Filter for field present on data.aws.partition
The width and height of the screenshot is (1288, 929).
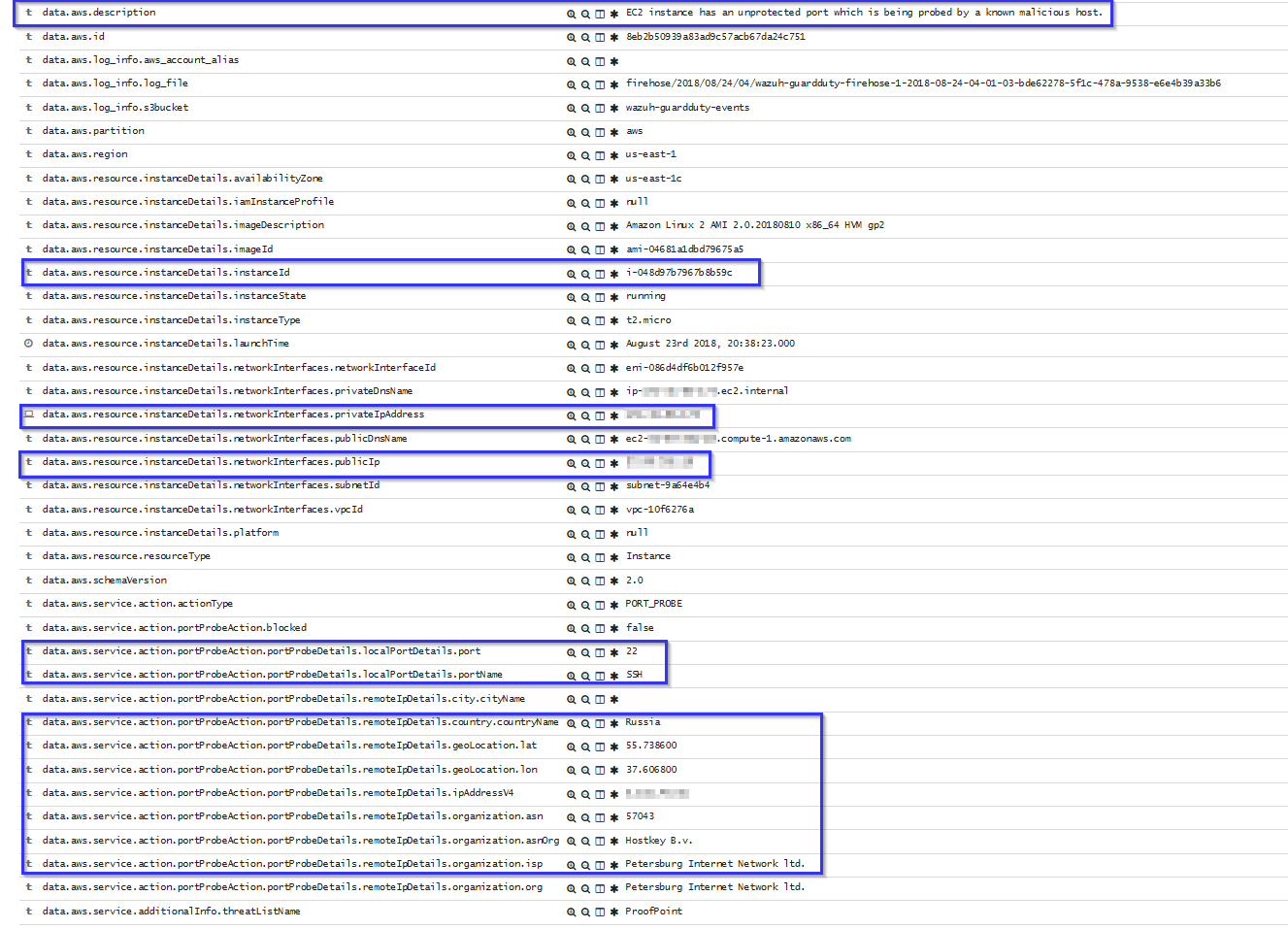(613, 132)
